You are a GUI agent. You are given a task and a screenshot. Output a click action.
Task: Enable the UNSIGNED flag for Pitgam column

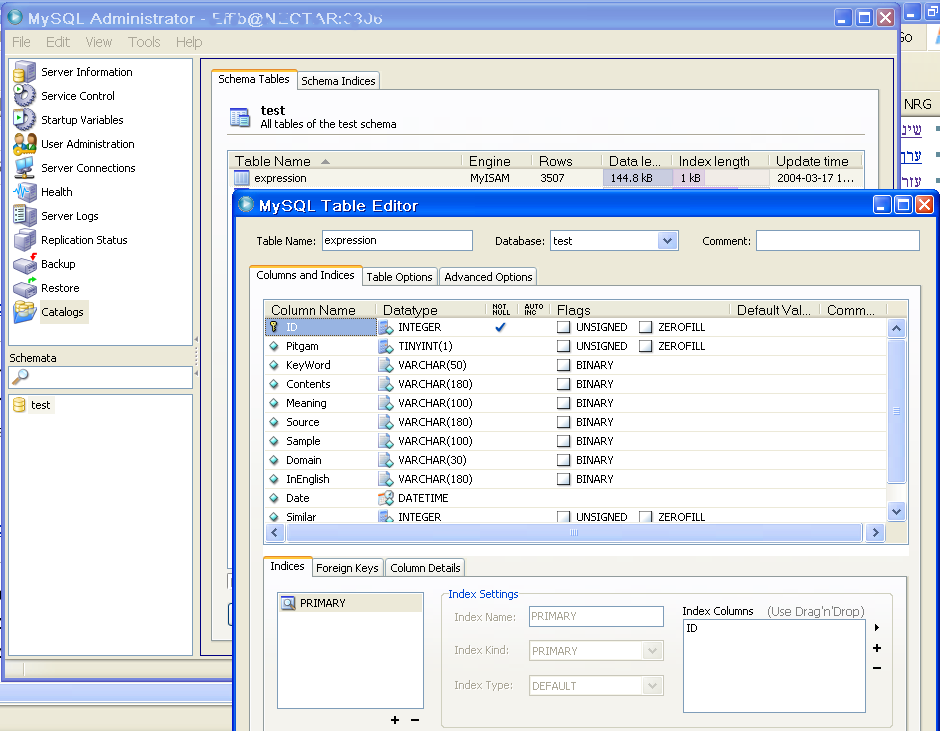(x=563, y=345)
